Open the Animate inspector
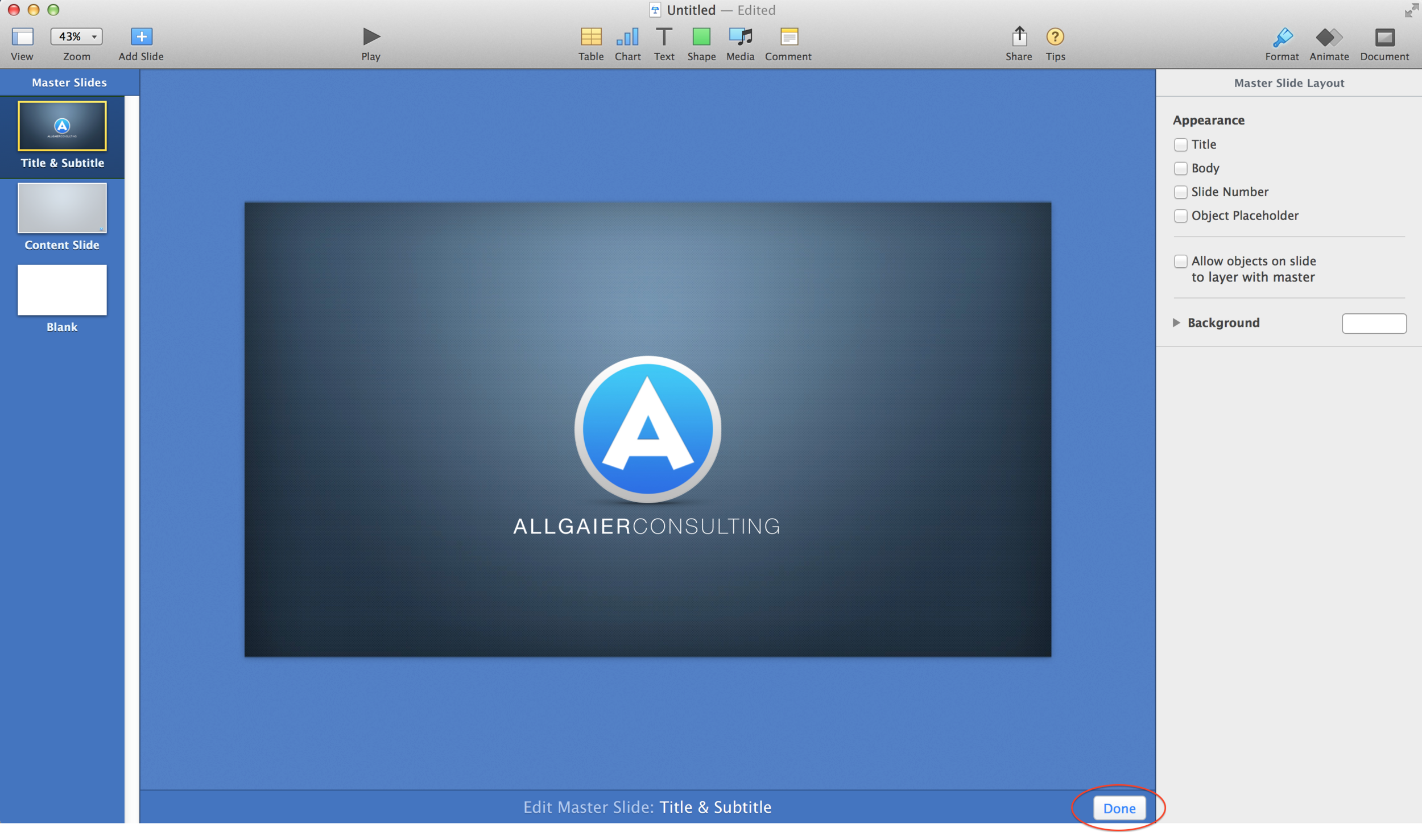Image resolution: width=1422 pixels, height=840 pixels. pyautogui.click(x=1329, y=37)
